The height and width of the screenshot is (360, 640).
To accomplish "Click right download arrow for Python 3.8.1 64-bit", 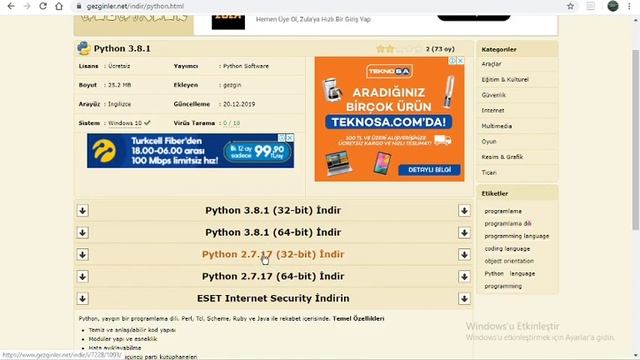I will [x=464, y=233].
